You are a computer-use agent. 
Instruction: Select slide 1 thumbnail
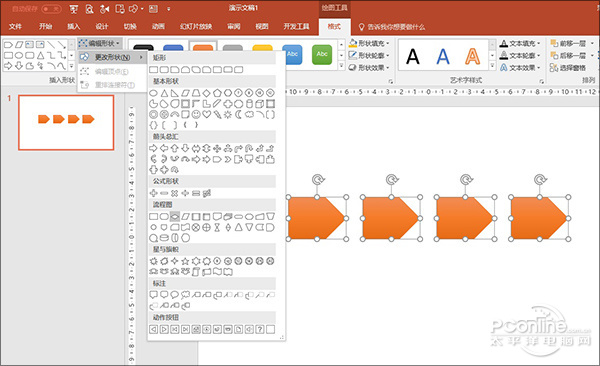click(66, 123)
